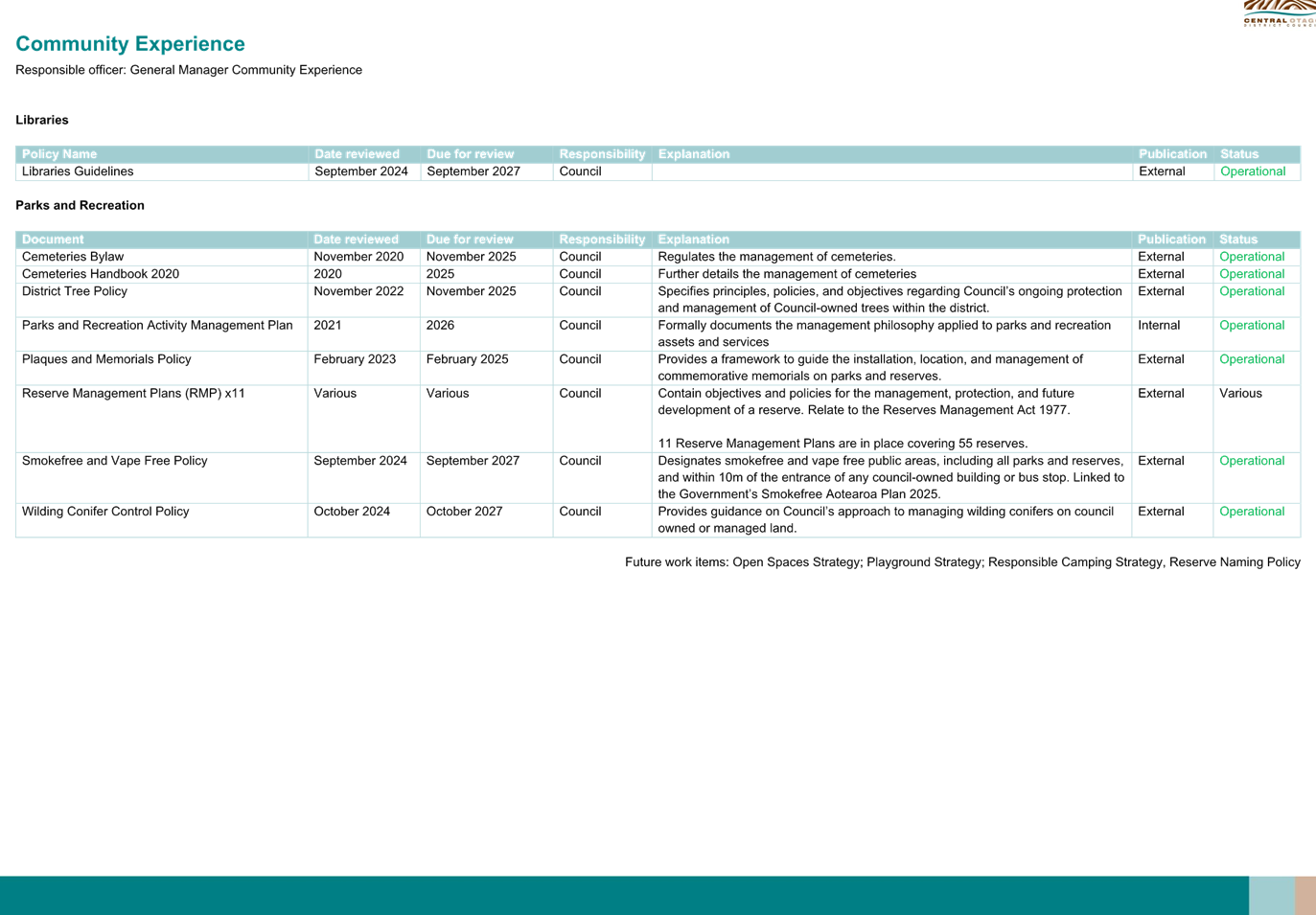Click Smokefree Policy September 2024 date reviewed
Viewport: 1316px width, 915px height.
click(360, 461)
